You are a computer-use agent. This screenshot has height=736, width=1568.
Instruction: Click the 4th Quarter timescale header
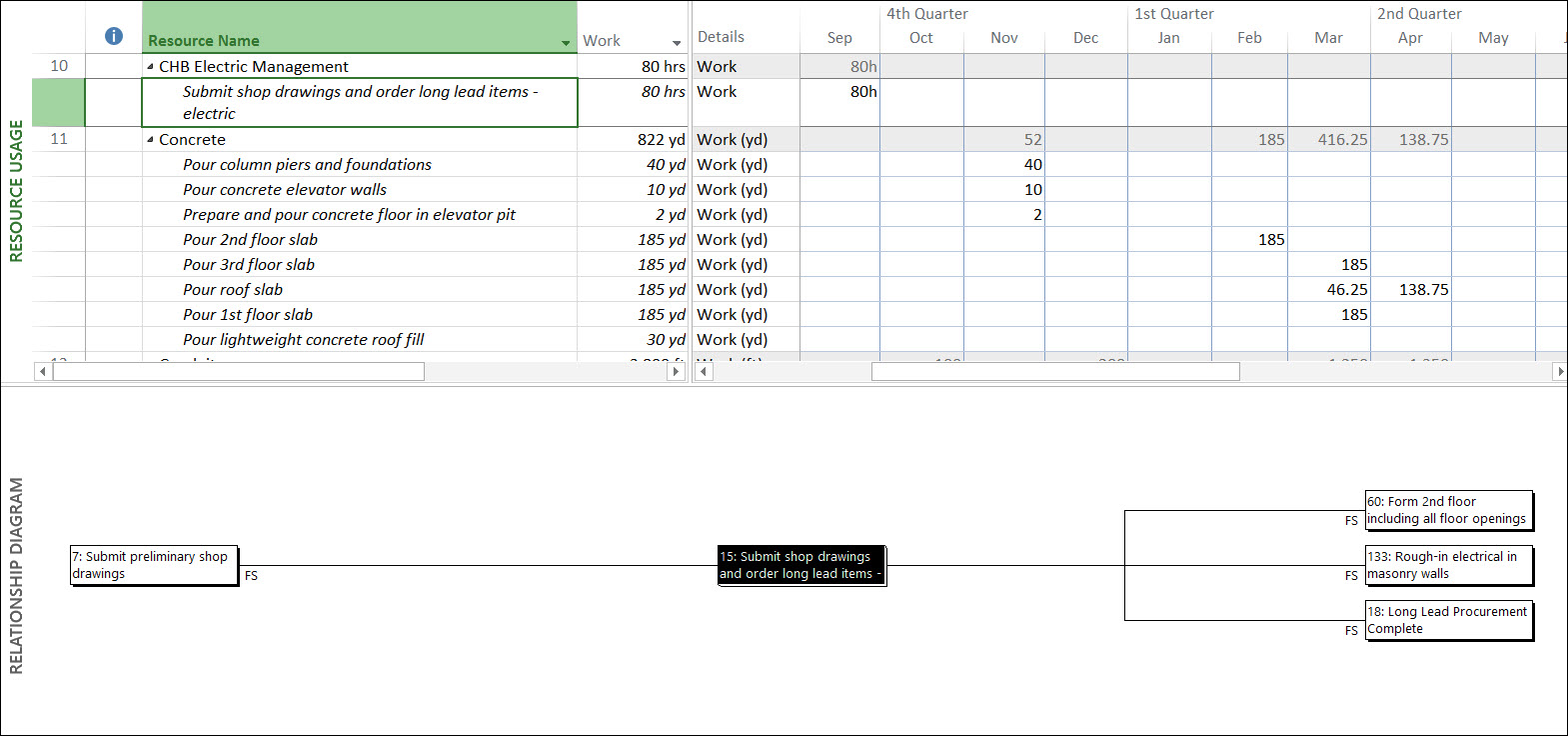tap(926, 14)
